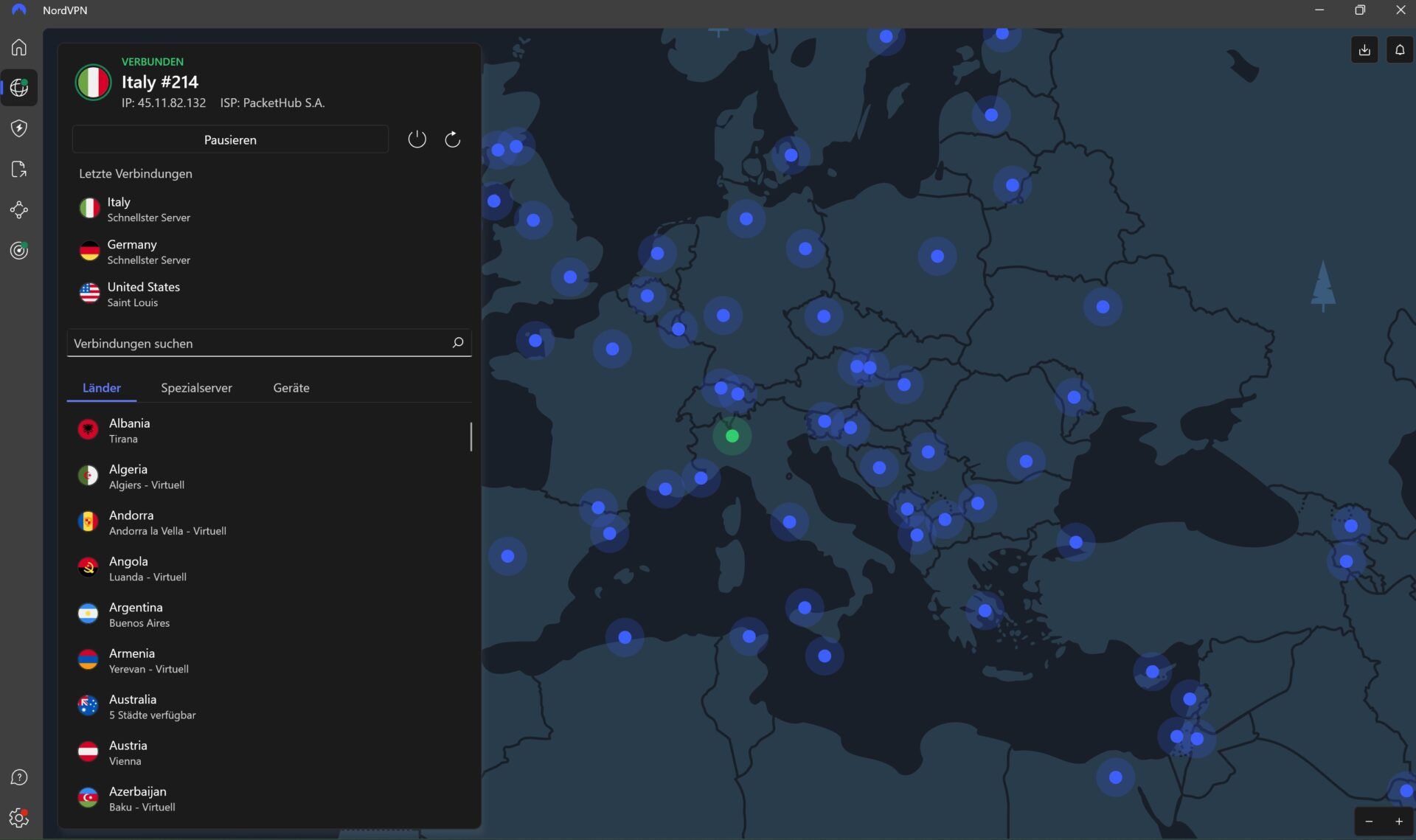Screen dimensions: 1416x840
Task: Restore down the NordVPN window
Action: tap(1360, 10)
